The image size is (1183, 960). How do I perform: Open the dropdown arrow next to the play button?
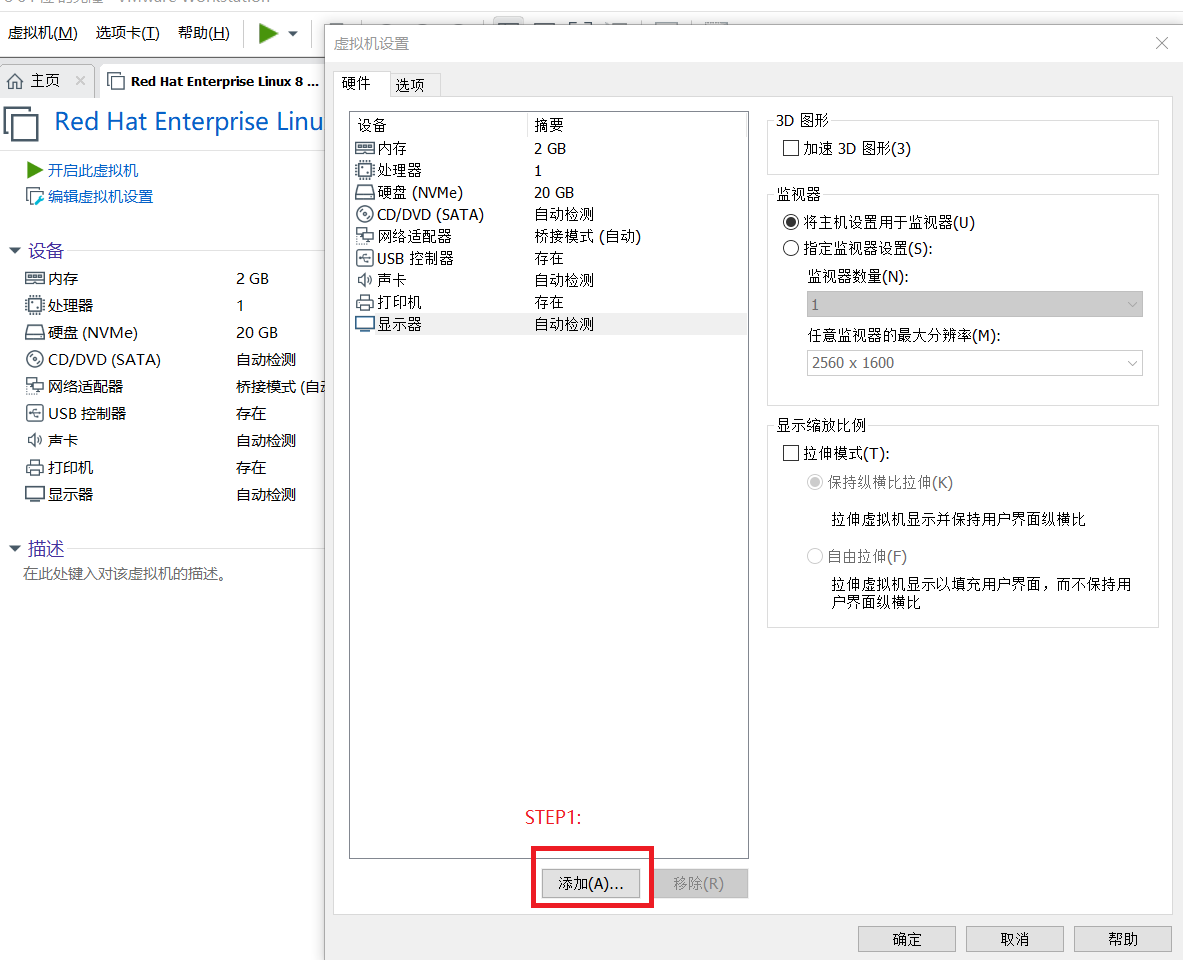click(293, 34)
